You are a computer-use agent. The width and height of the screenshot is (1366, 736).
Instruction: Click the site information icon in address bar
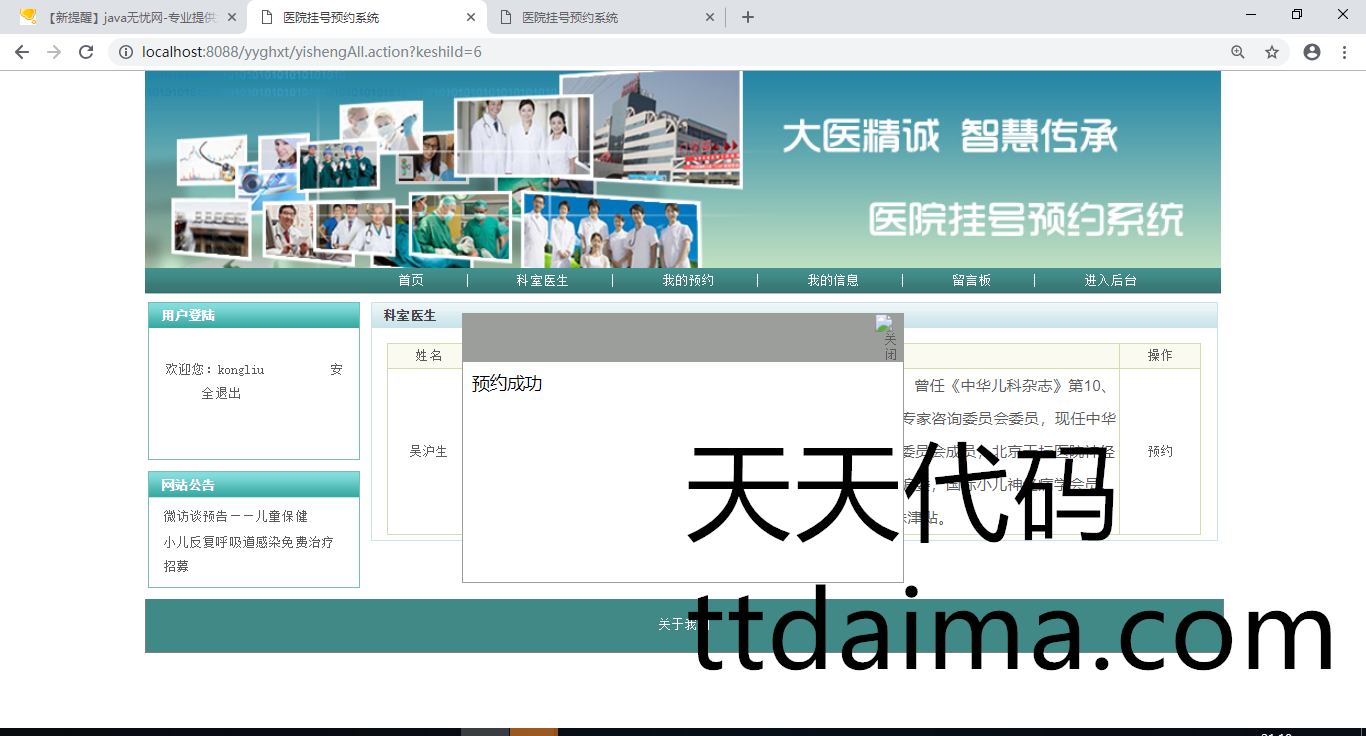(x=126, y=52)
